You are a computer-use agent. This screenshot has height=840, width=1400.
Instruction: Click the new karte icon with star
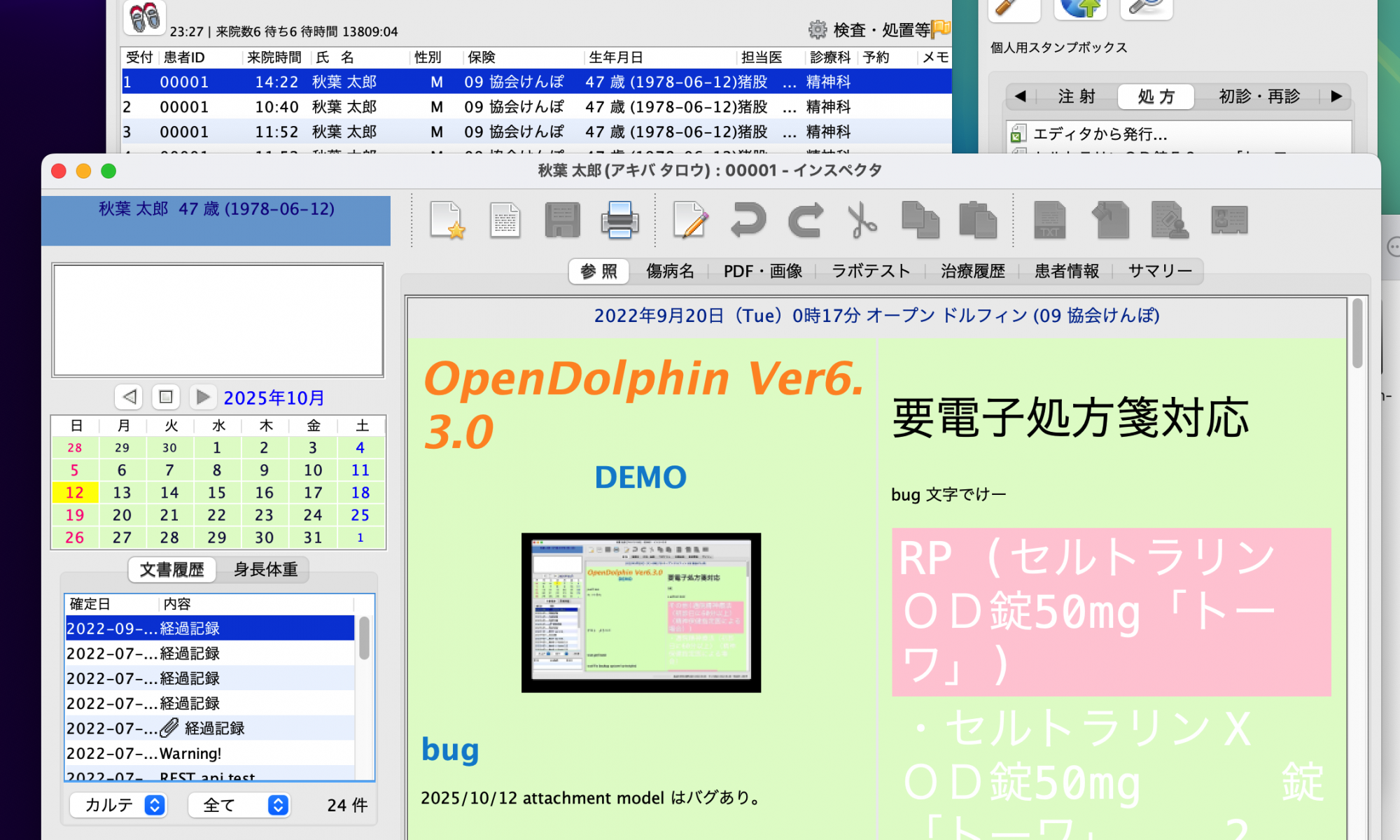[x=447, y=220]
